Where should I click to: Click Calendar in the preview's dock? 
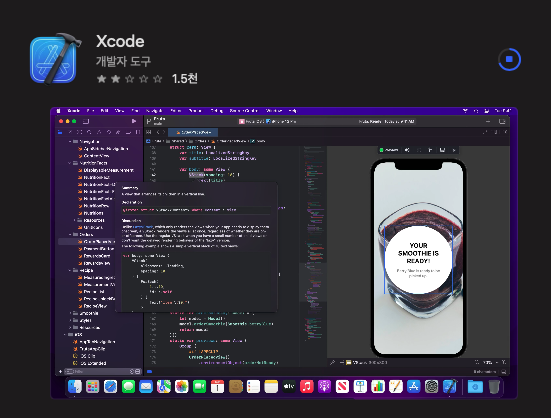pyautogui.click(x=218, y=387)
